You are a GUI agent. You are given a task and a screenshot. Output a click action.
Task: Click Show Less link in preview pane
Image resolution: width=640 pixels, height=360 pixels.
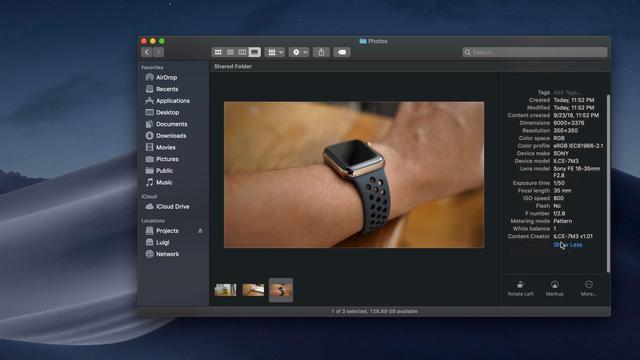(x=567, y=245)
